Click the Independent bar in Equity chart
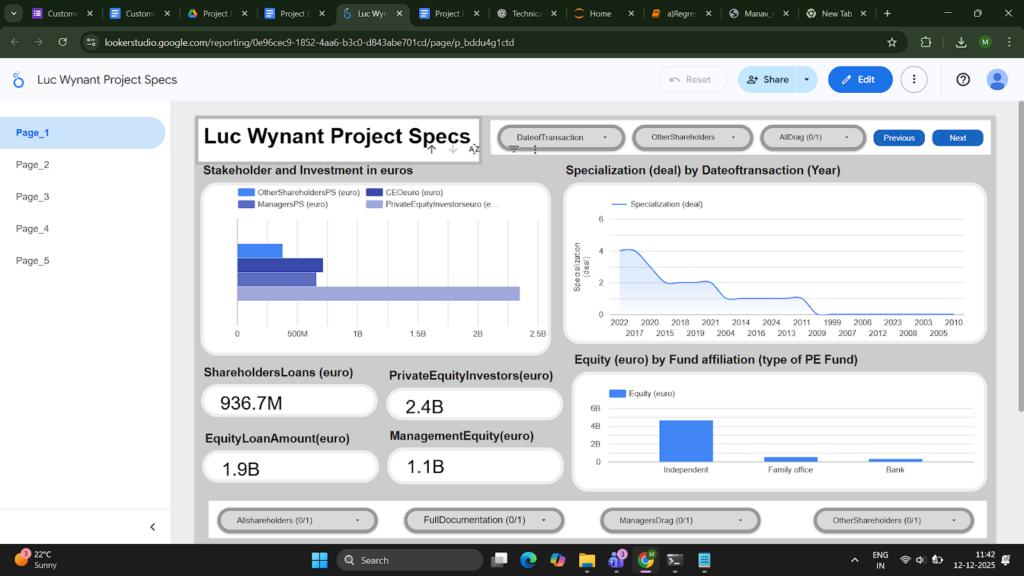1024x576 pixels. click(x=686, y=440)
